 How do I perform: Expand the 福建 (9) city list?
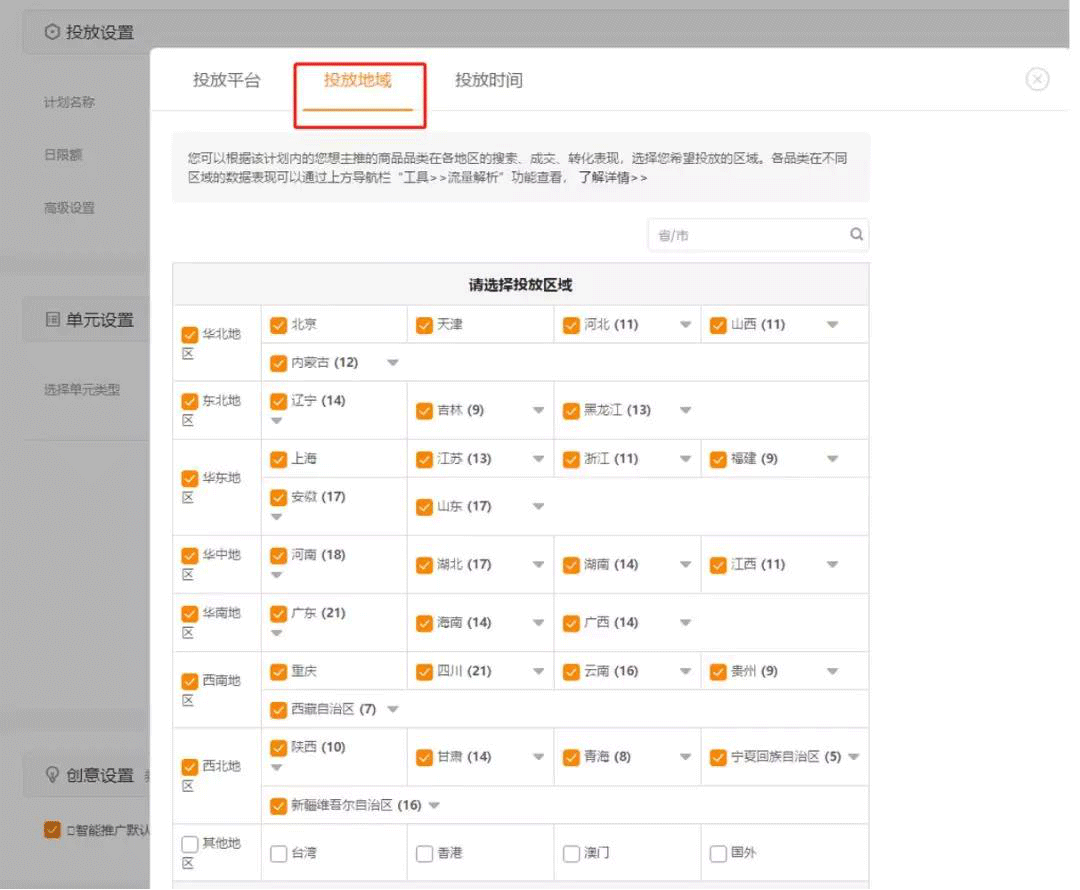pyautogui.click(x=832, y=459)
